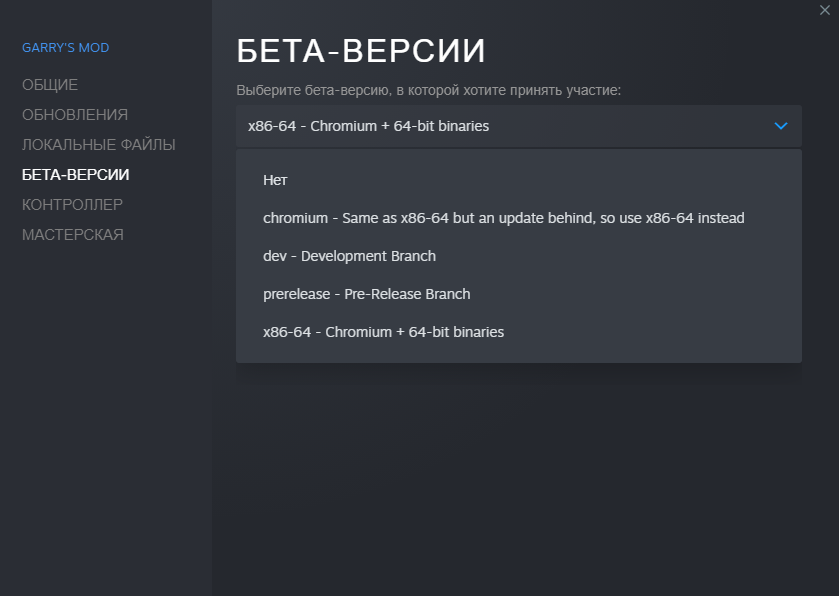Select the БЕТА-ВЕРСИИ sidebar item
The height and width of the screenshot is (596, 839).
76,175
